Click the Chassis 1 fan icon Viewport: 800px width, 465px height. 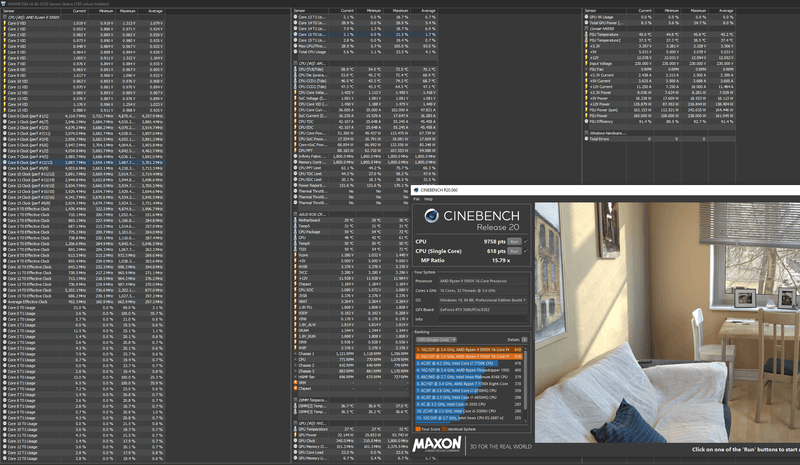coord(295,354)
